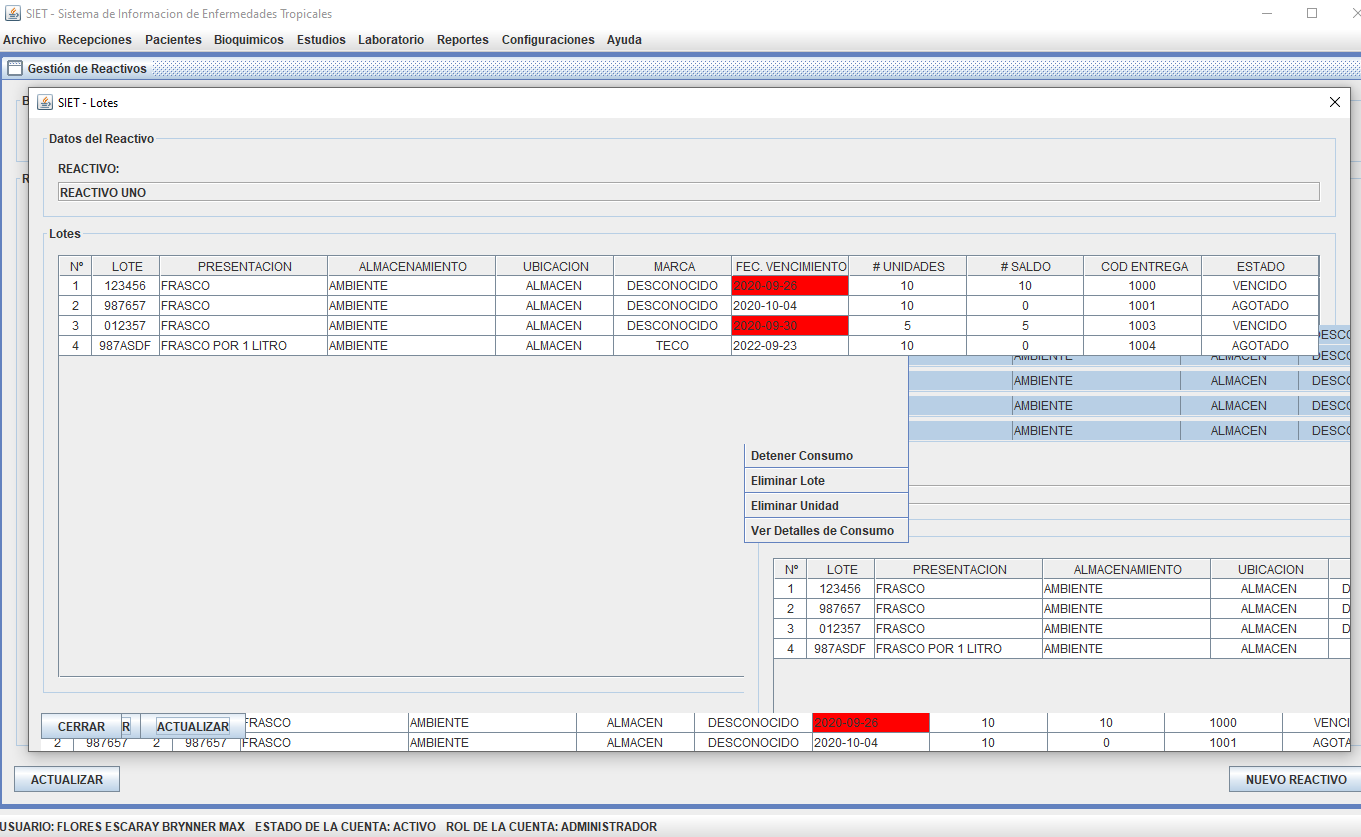This screenshot has width=1361, height=837.
Task: Click the CERRAR button
Action: coord(81,727)
